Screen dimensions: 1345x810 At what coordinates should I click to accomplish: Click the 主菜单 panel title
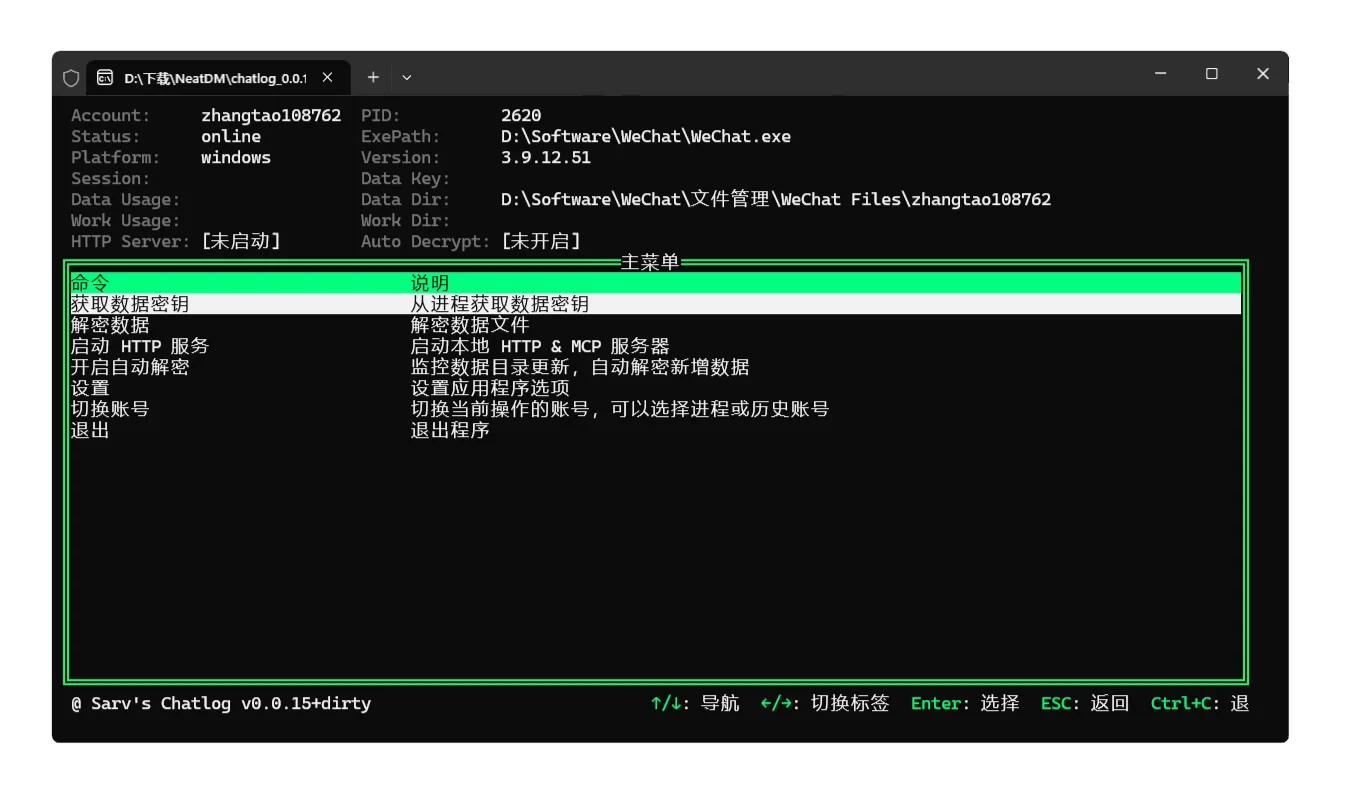(650, 262)
